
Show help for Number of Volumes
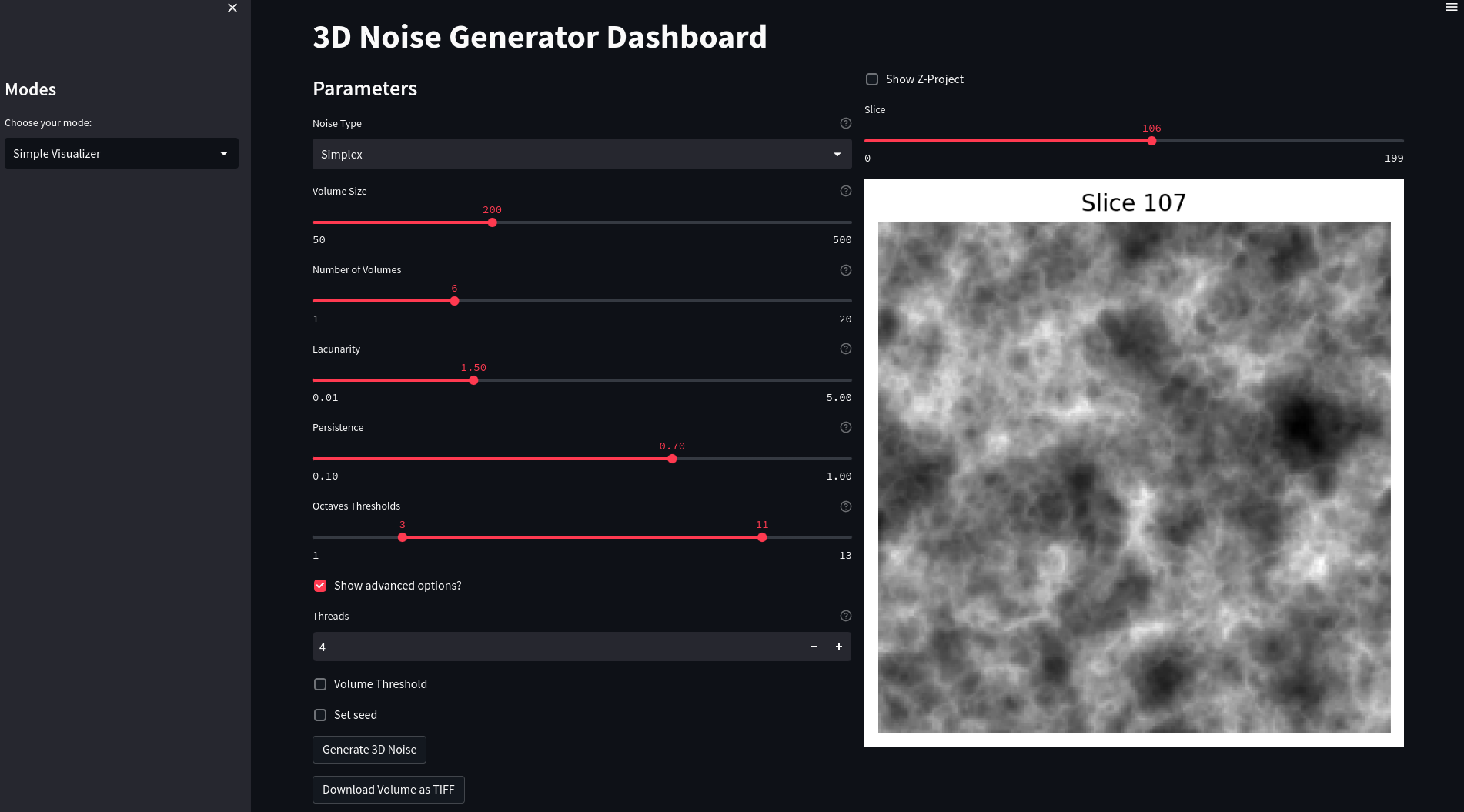point(846,270)
